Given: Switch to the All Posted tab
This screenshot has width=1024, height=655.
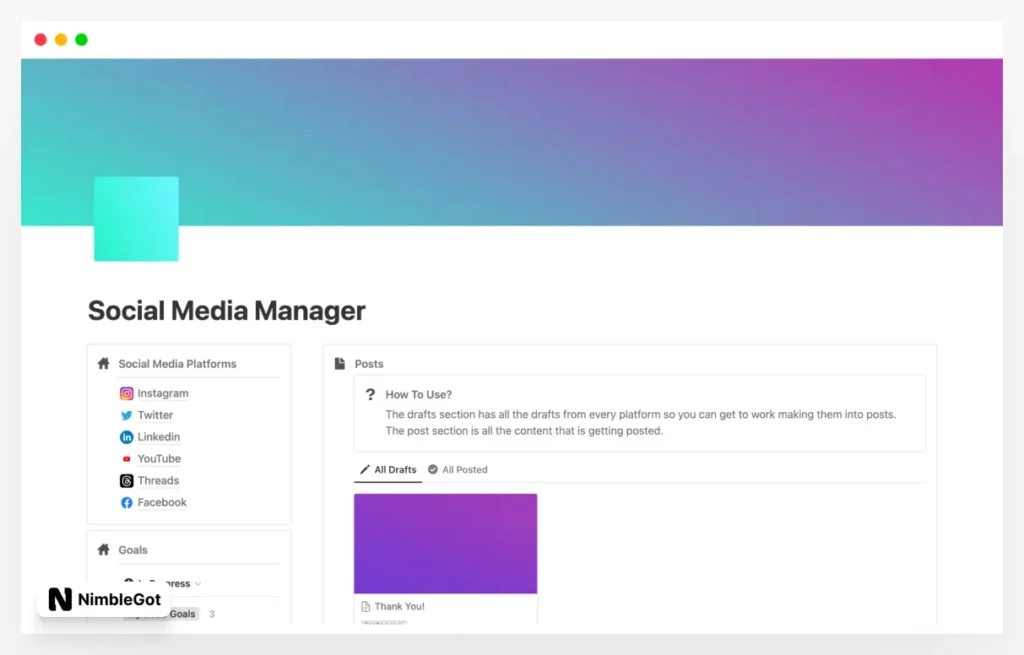Looking at the screenshot, I should tap(465, 469).
